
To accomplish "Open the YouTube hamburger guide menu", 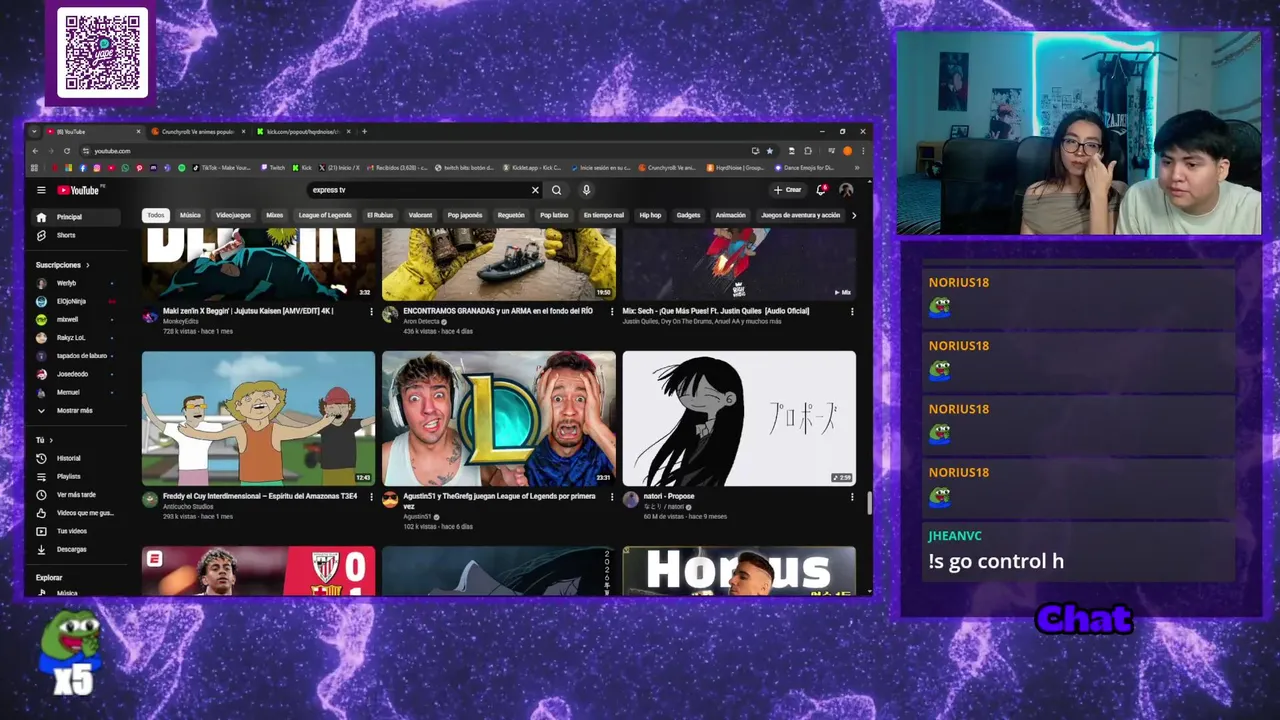I will point(41,190).
